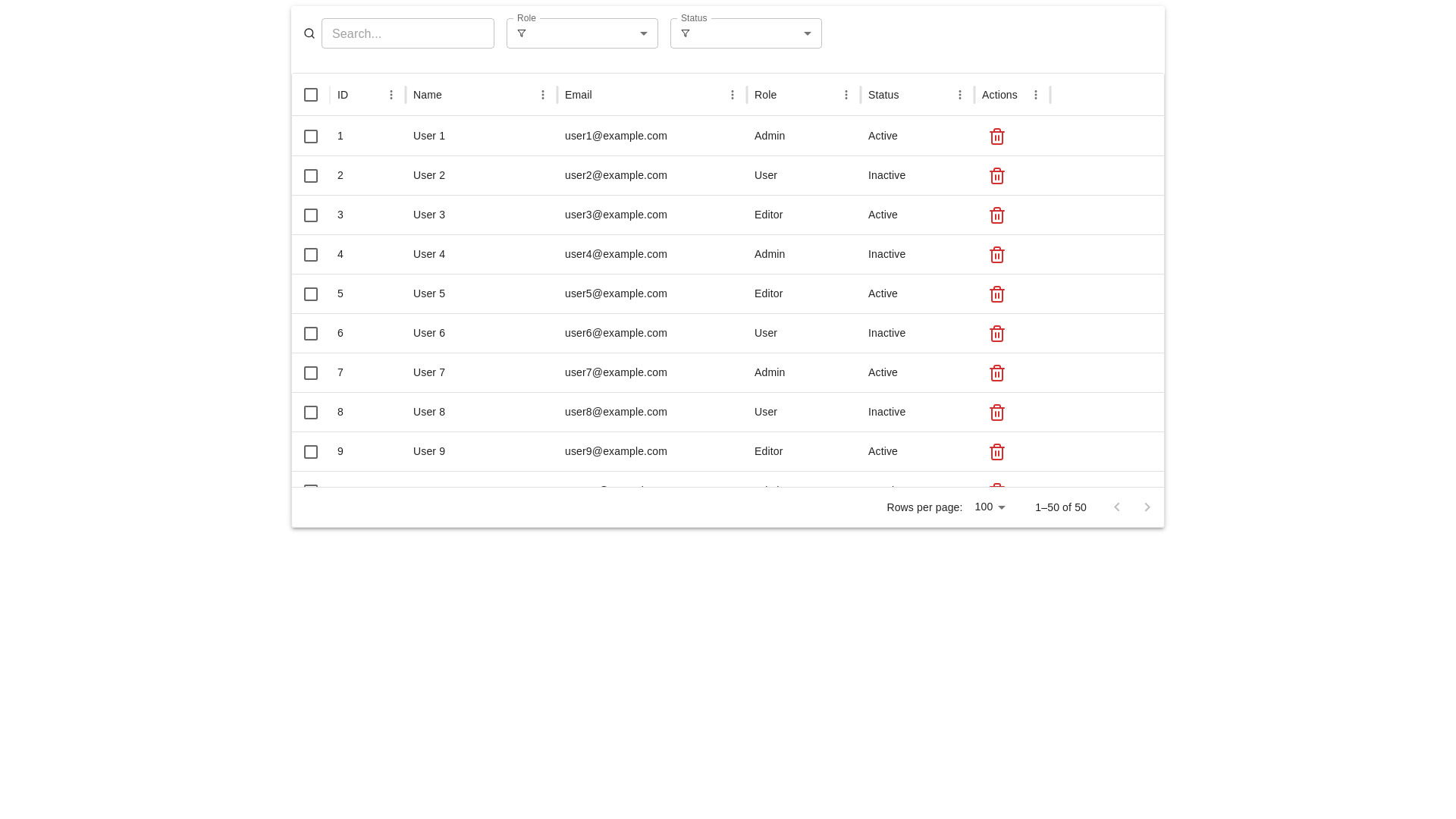Open the column menu for the Name header
Viewport: 1456px width, 819px height.
click(x=543, y=95)
